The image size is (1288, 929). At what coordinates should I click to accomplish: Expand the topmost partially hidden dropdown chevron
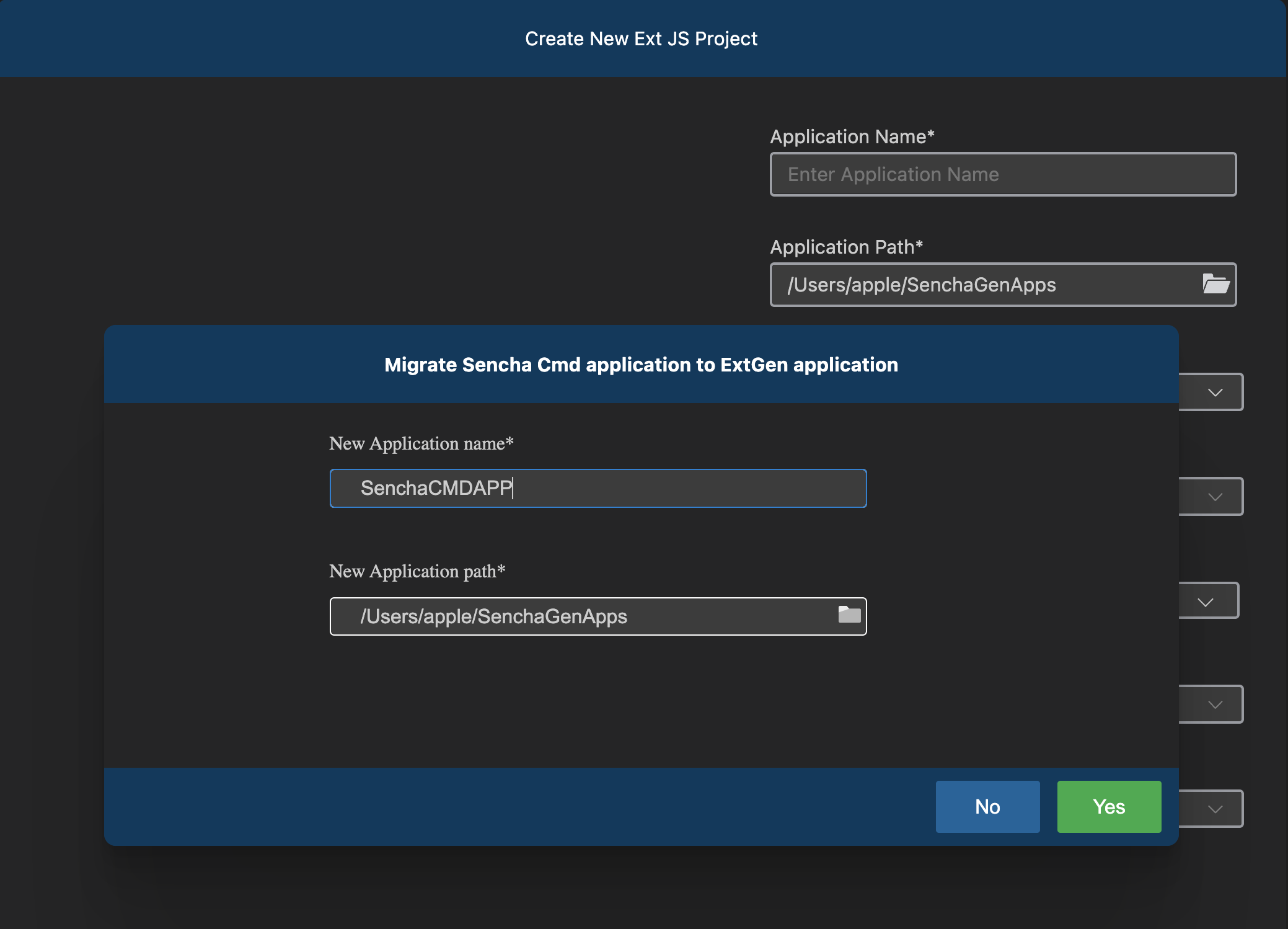click(1215, 393)
